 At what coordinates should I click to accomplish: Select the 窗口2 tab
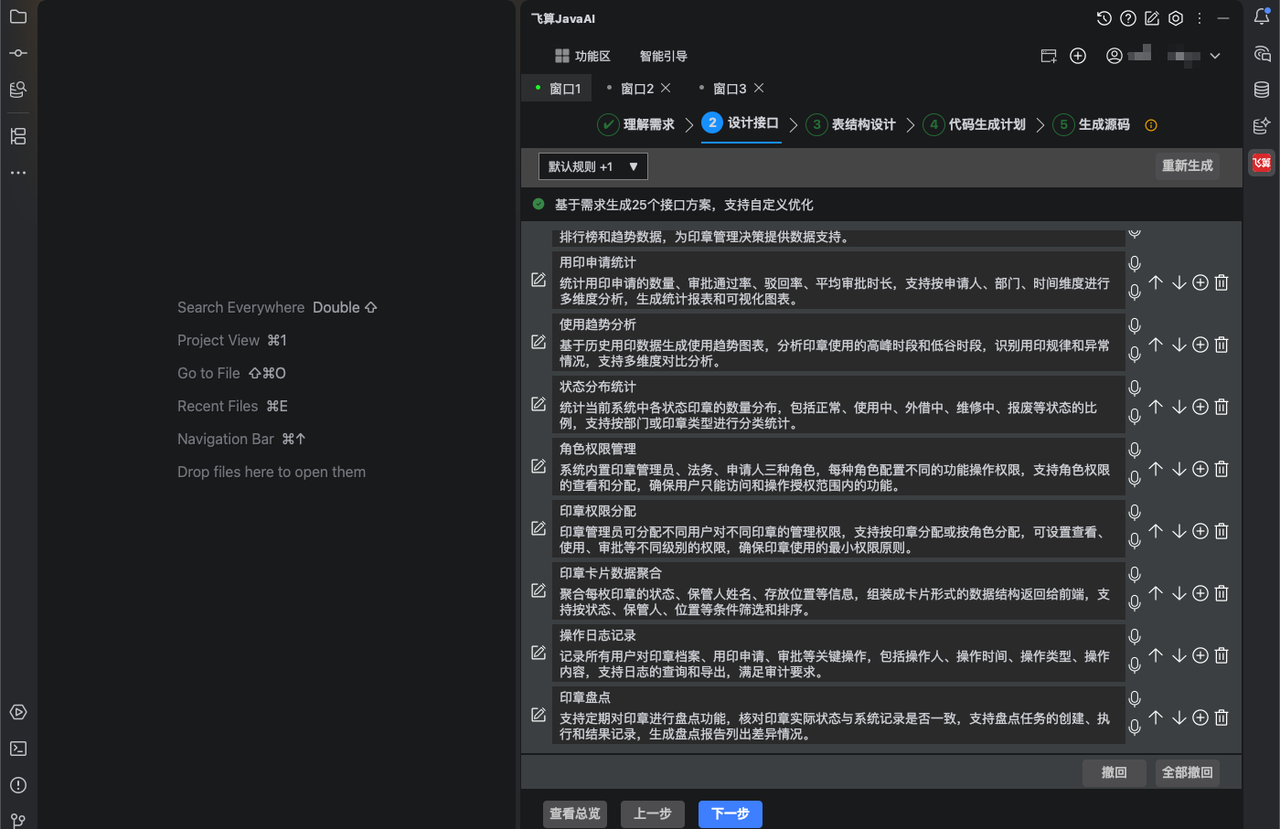click(x=637, y=88)
